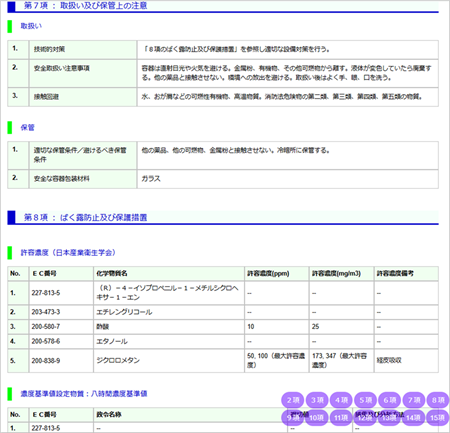
Task: Click the 許容濃度(mg/m3) column header
Action: tap(336, 273)
